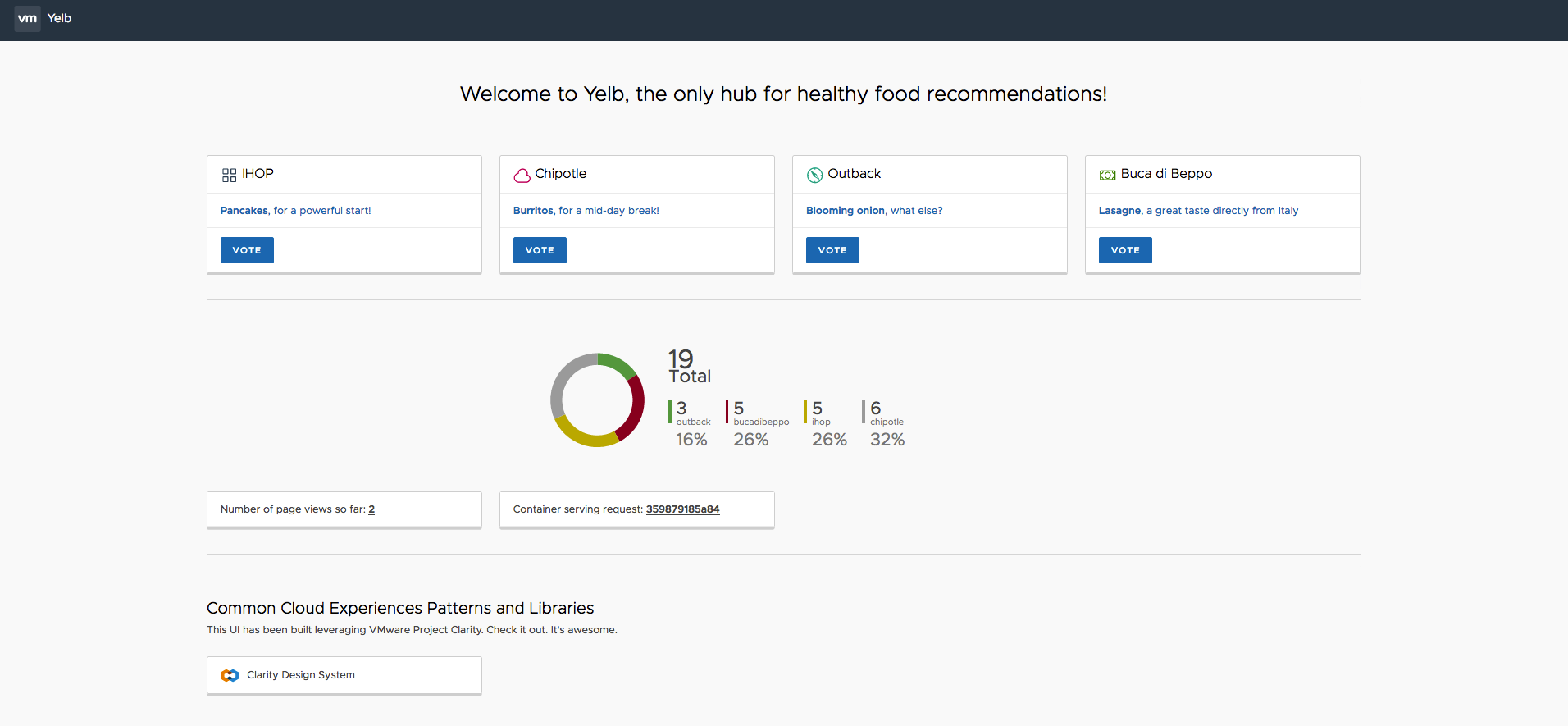Vote for Outback
The width and height of the screenshot is (1568, 726).
(832, 250)
